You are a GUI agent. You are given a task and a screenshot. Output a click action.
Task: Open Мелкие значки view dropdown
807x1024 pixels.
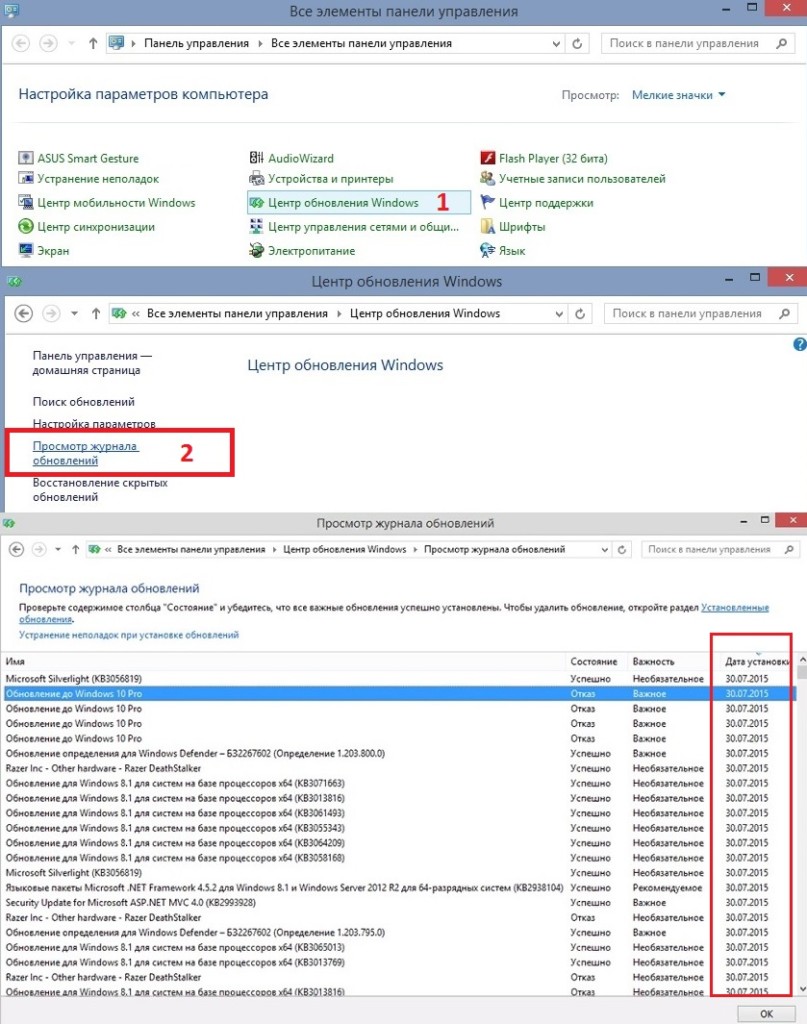click(678, 95)
